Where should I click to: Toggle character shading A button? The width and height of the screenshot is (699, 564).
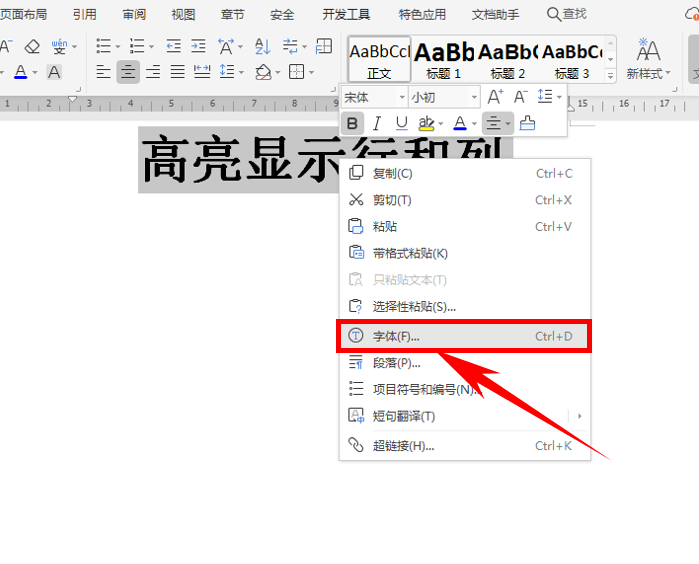(x=54, y=72)
